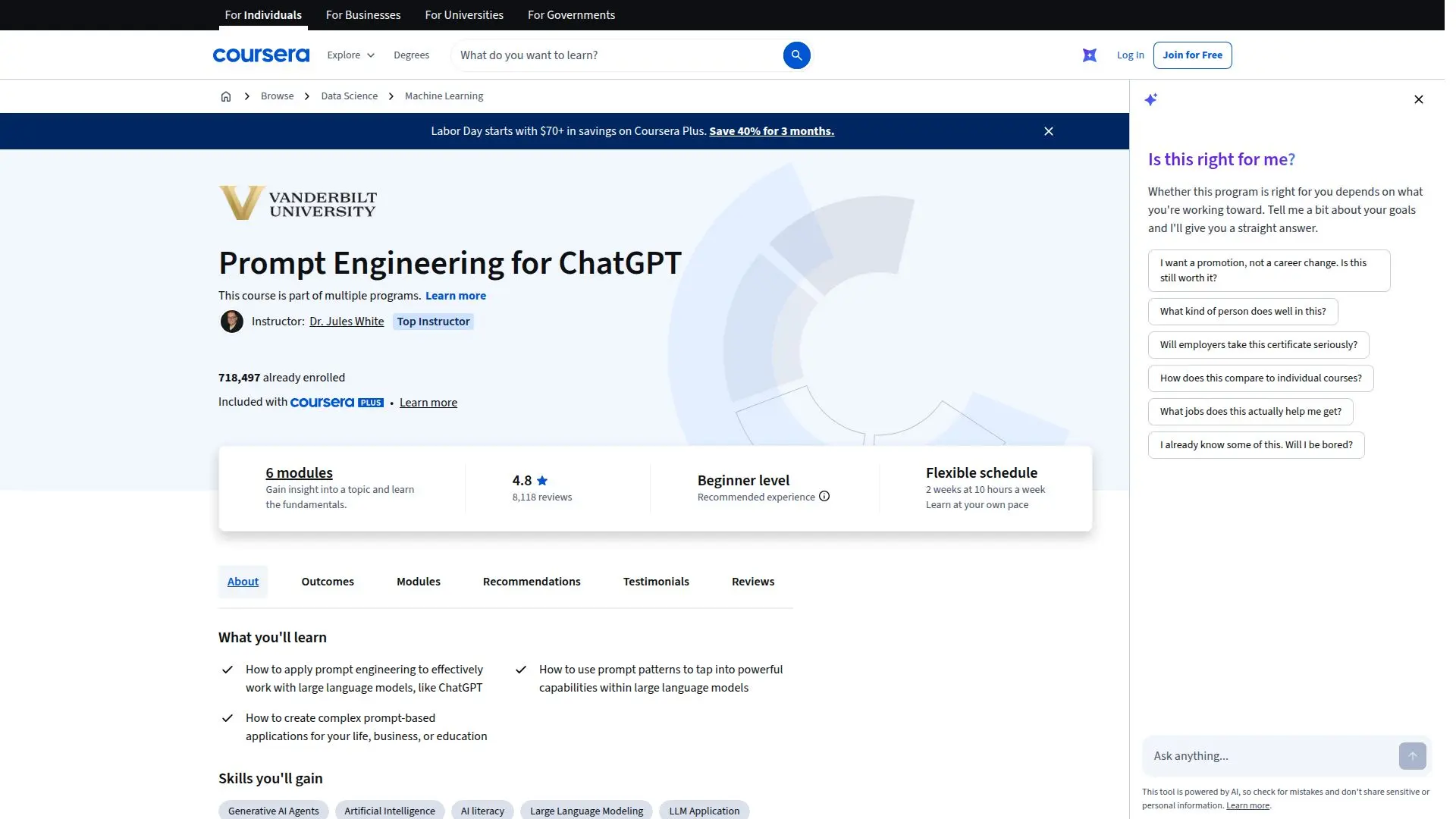Click the Coursera logo
The image size is (1456, 819).
(262, 55)
